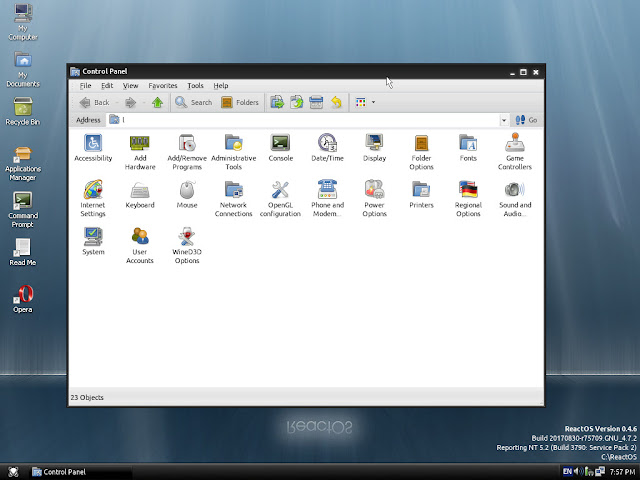Viewport: 640px width, 480px height.
Task: Open Folder Options applet
Action: (x=421, y=152)
